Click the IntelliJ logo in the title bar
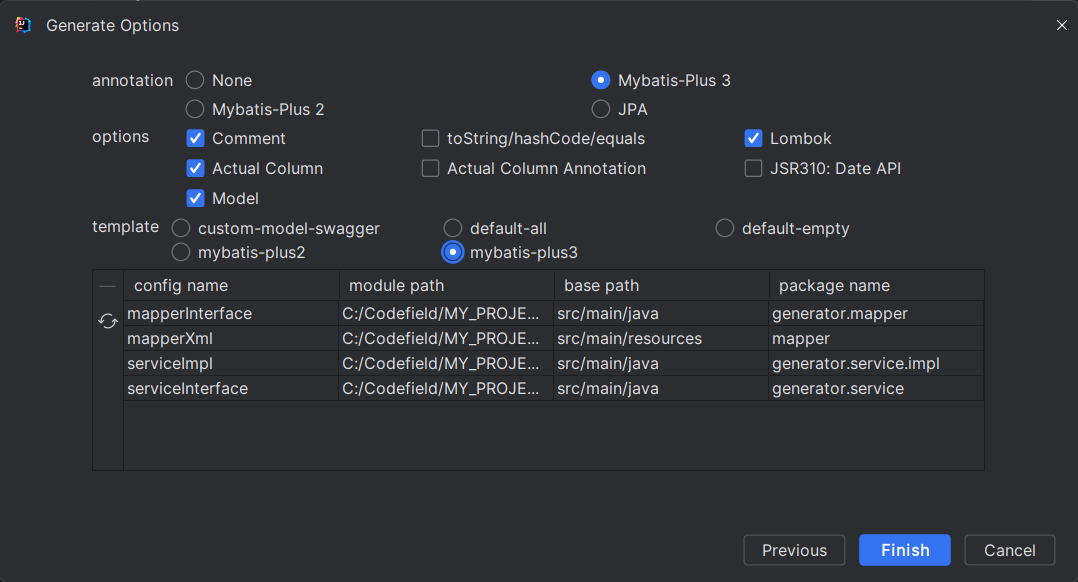 tap(24, 25)
